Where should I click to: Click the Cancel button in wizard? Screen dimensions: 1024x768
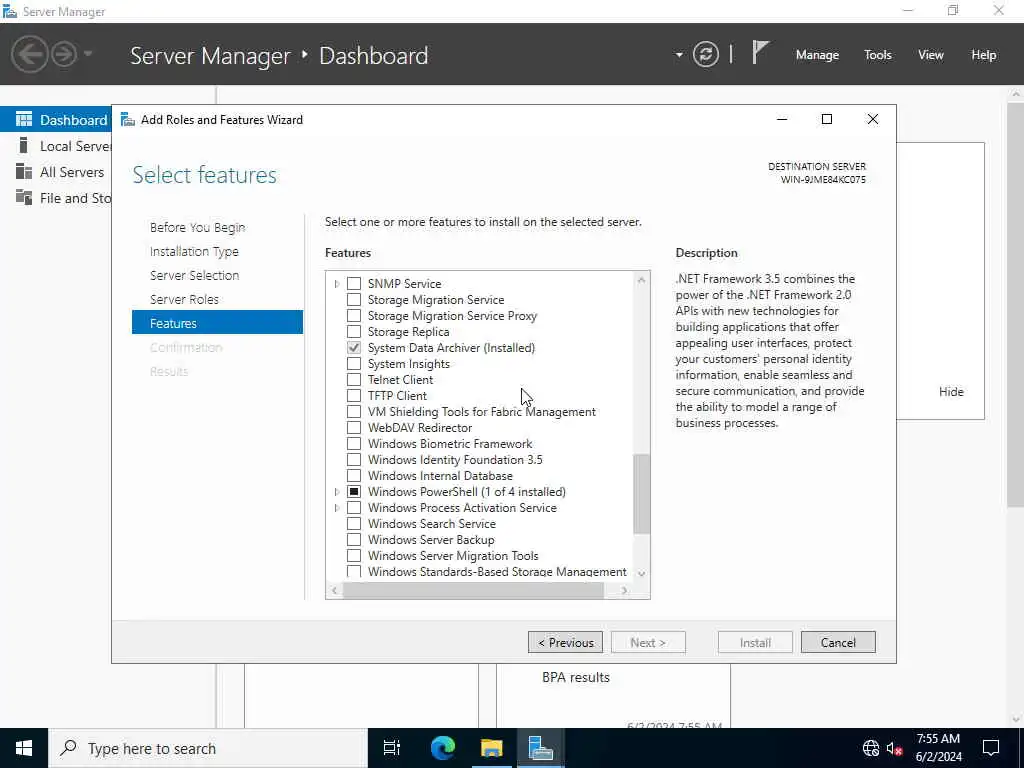838,643
